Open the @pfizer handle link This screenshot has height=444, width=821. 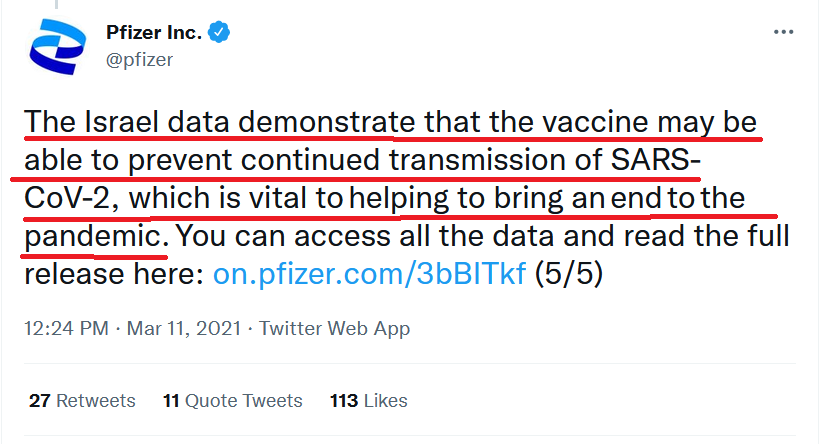pos(139,60)
